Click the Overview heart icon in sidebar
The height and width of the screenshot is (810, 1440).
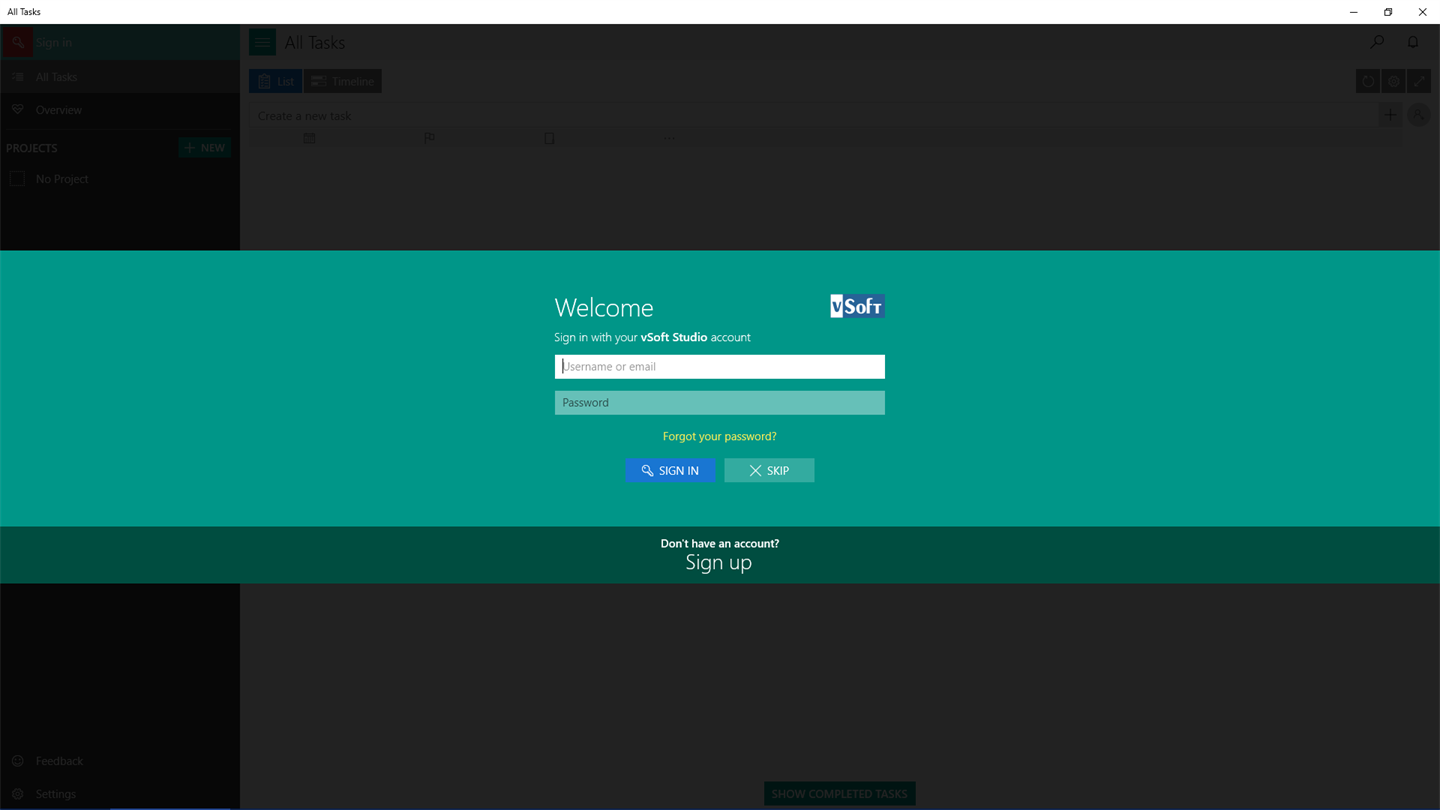pyautogui.click(x=18, y=110)
